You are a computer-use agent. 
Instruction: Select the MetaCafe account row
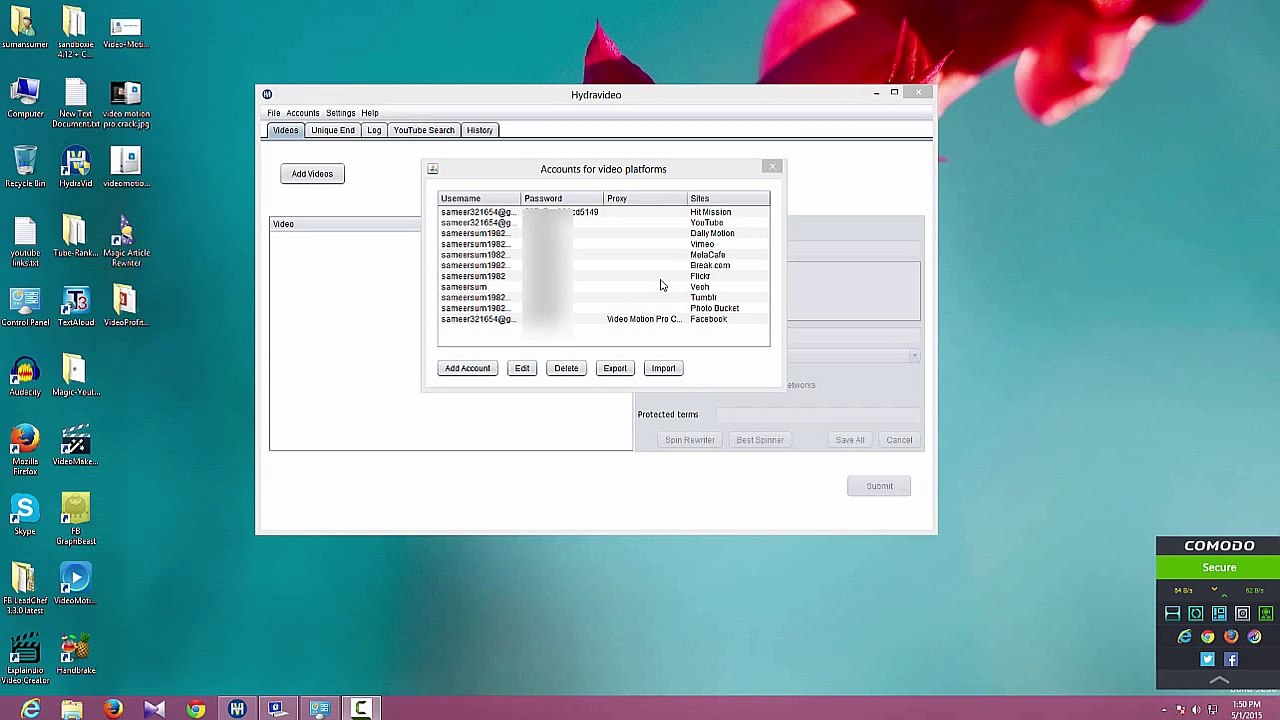[604, 255]
